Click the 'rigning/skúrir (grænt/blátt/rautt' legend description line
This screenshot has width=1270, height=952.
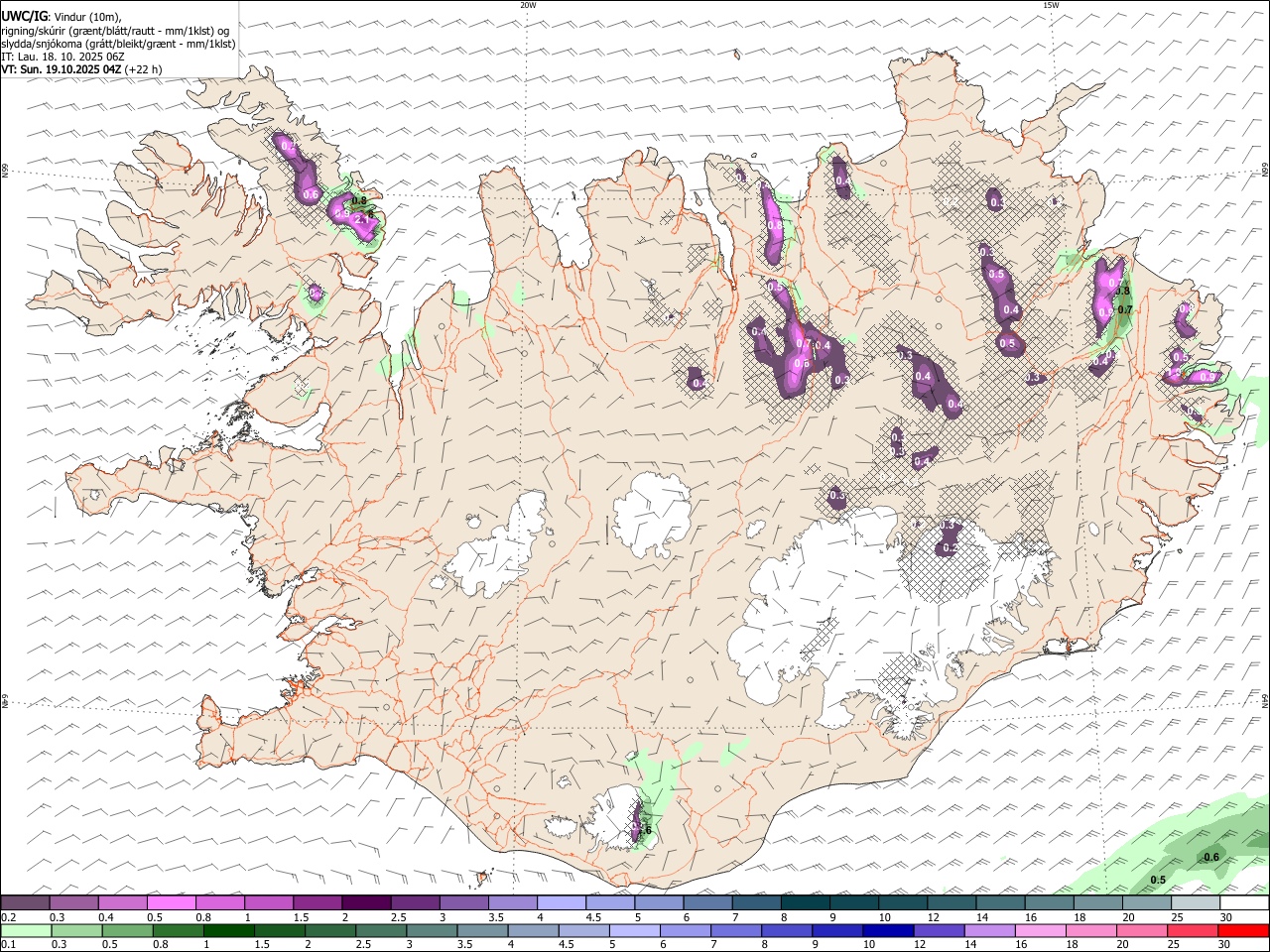[115, 31]
